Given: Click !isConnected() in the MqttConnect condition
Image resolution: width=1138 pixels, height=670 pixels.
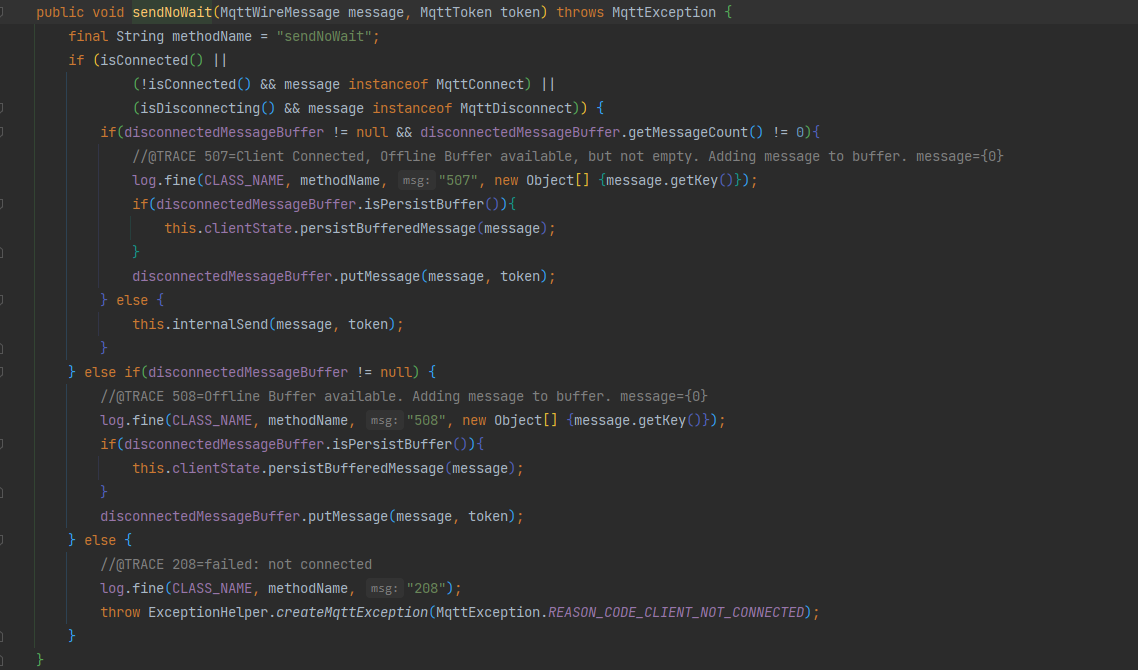Looking at the screenshot, I should (196, 84).
